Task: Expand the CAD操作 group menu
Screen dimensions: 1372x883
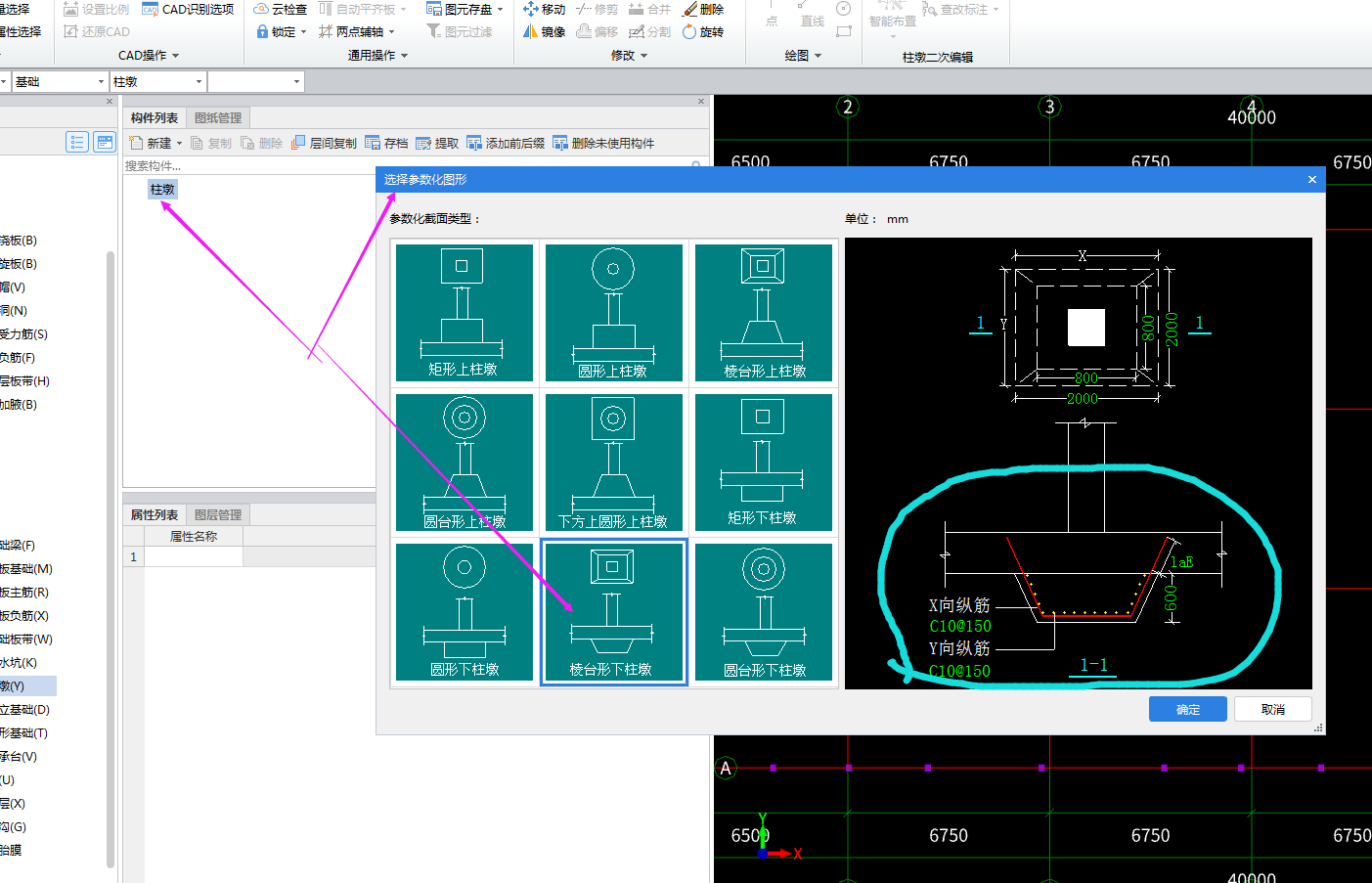Action: [149, 56]
